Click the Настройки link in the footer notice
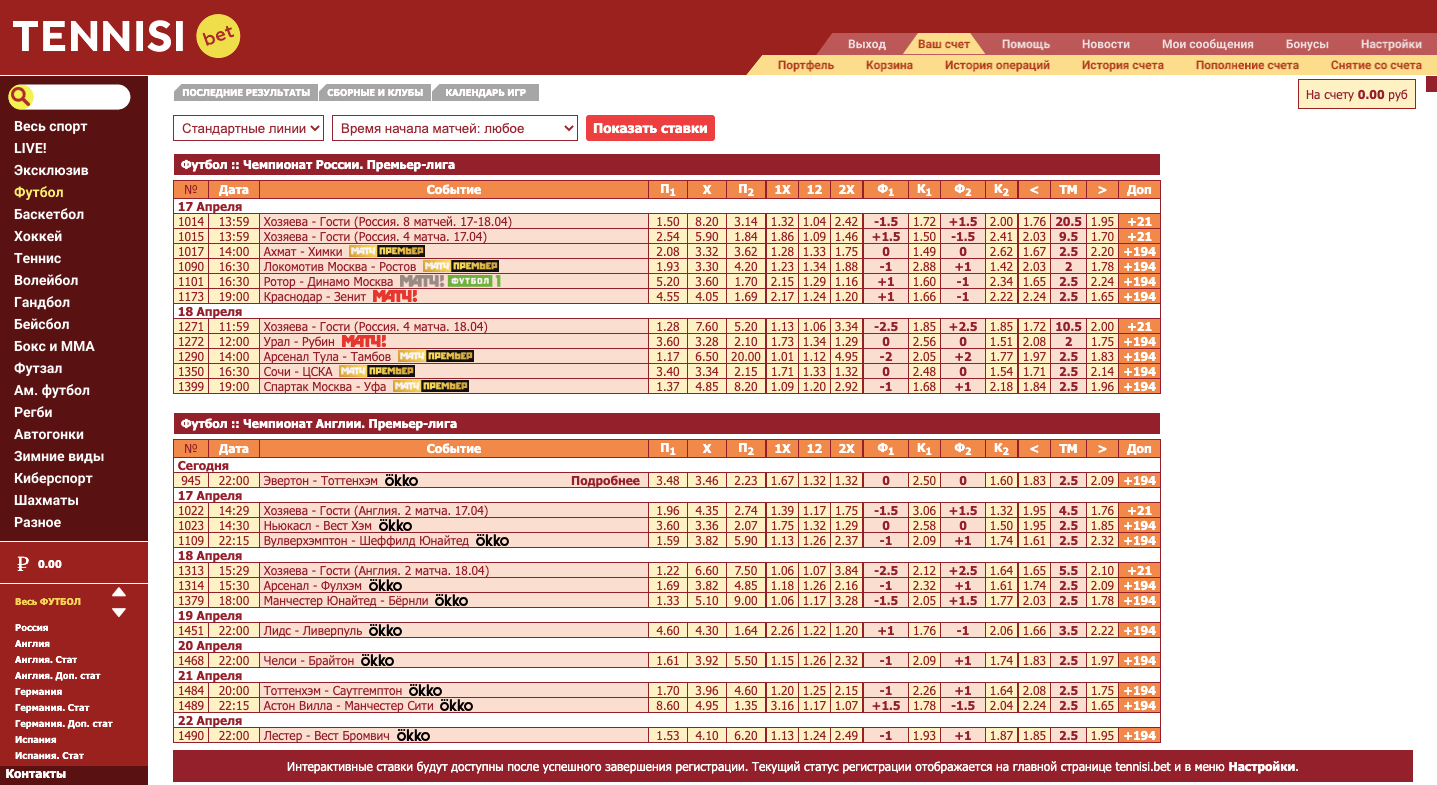 pos(1262,767)
